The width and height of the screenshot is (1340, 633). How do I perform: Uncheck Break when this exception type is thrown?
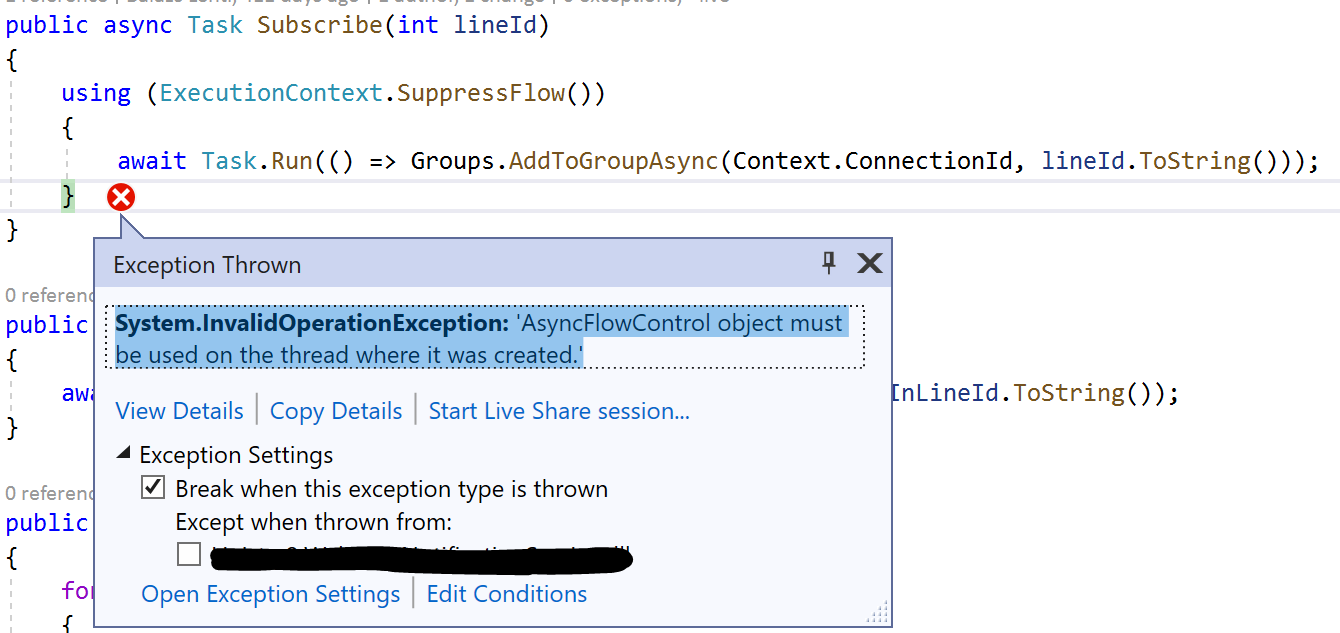coord(153,487)
